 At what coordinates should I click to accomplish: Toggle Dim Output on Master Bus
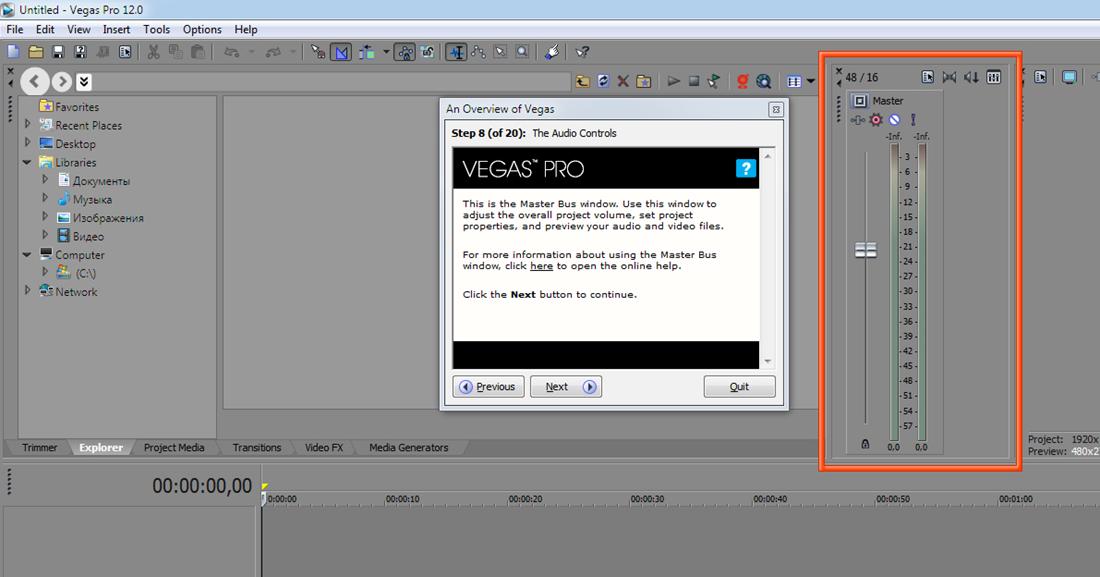pos(971,77)
